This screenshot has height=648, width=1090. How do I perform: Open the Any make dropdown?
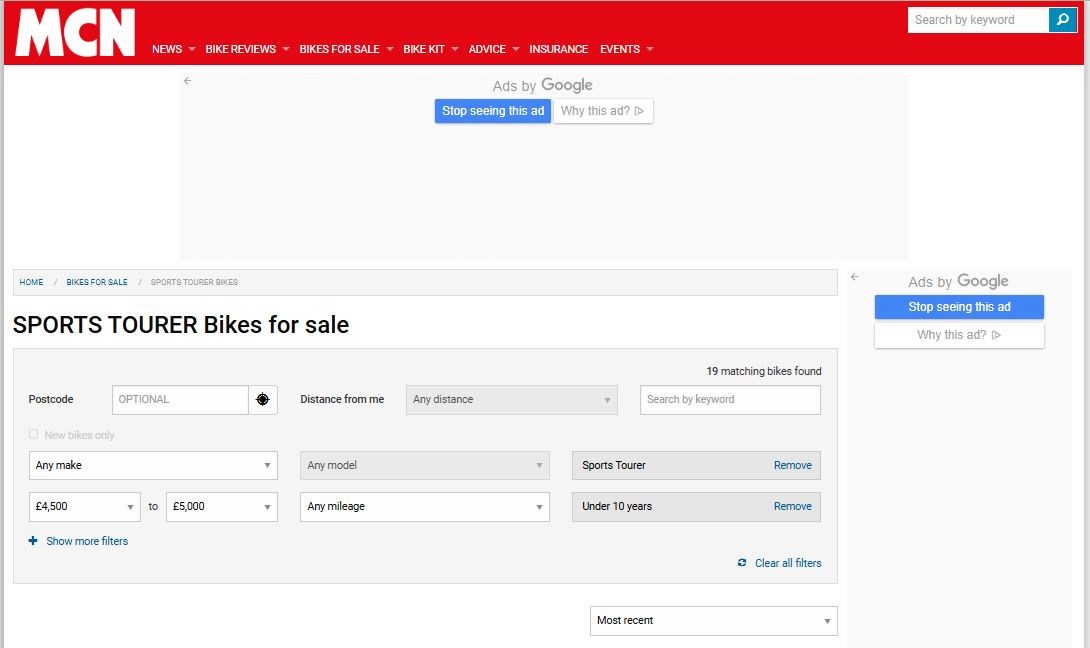153,466
